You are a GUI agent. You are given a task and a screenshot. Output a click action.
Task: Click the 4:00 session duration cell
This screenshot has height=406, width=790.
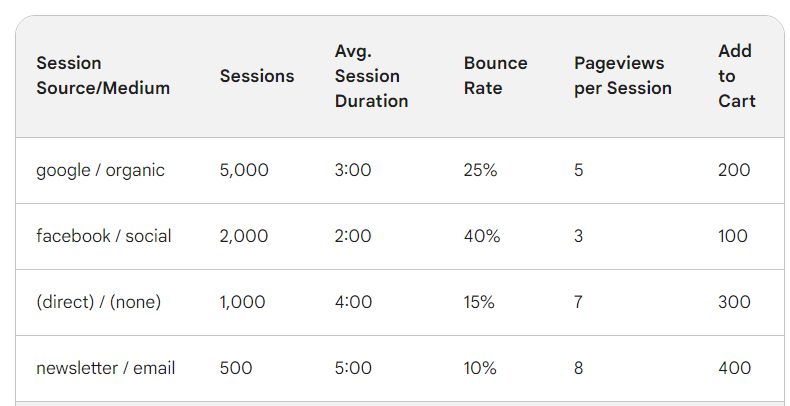[x=353, y=302]
